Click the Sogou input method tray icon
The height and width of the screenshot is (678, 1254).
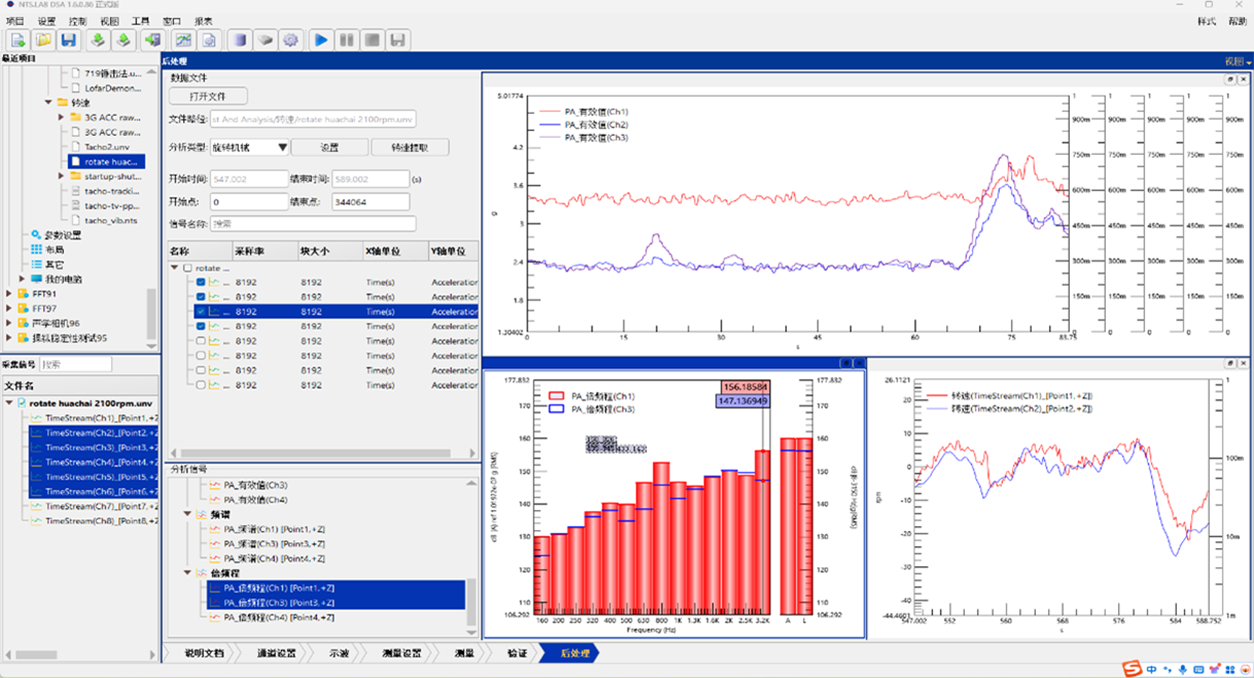(x=1132, y=668)
